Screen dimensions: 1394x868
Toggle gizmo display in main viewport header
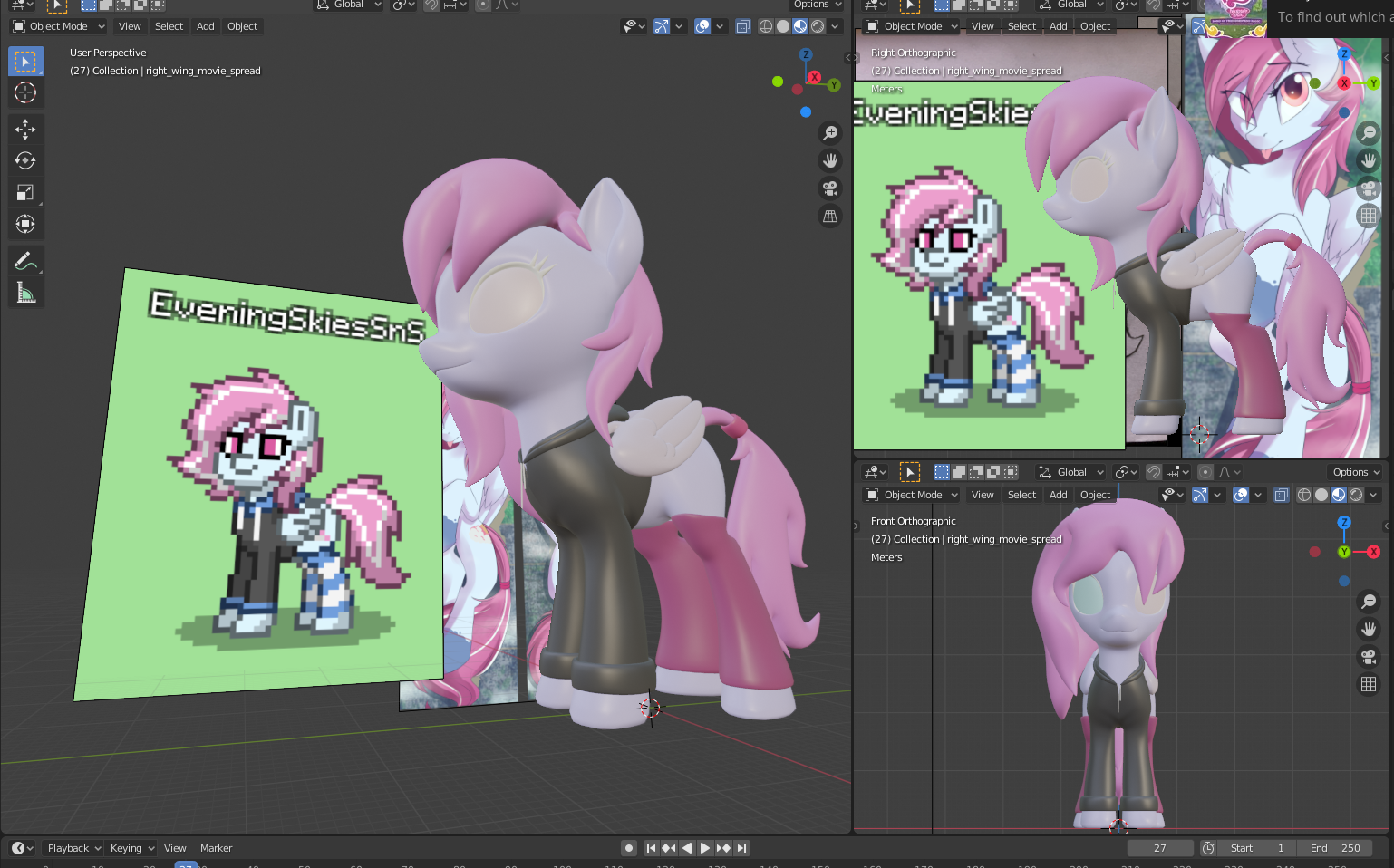pos(662,26)
